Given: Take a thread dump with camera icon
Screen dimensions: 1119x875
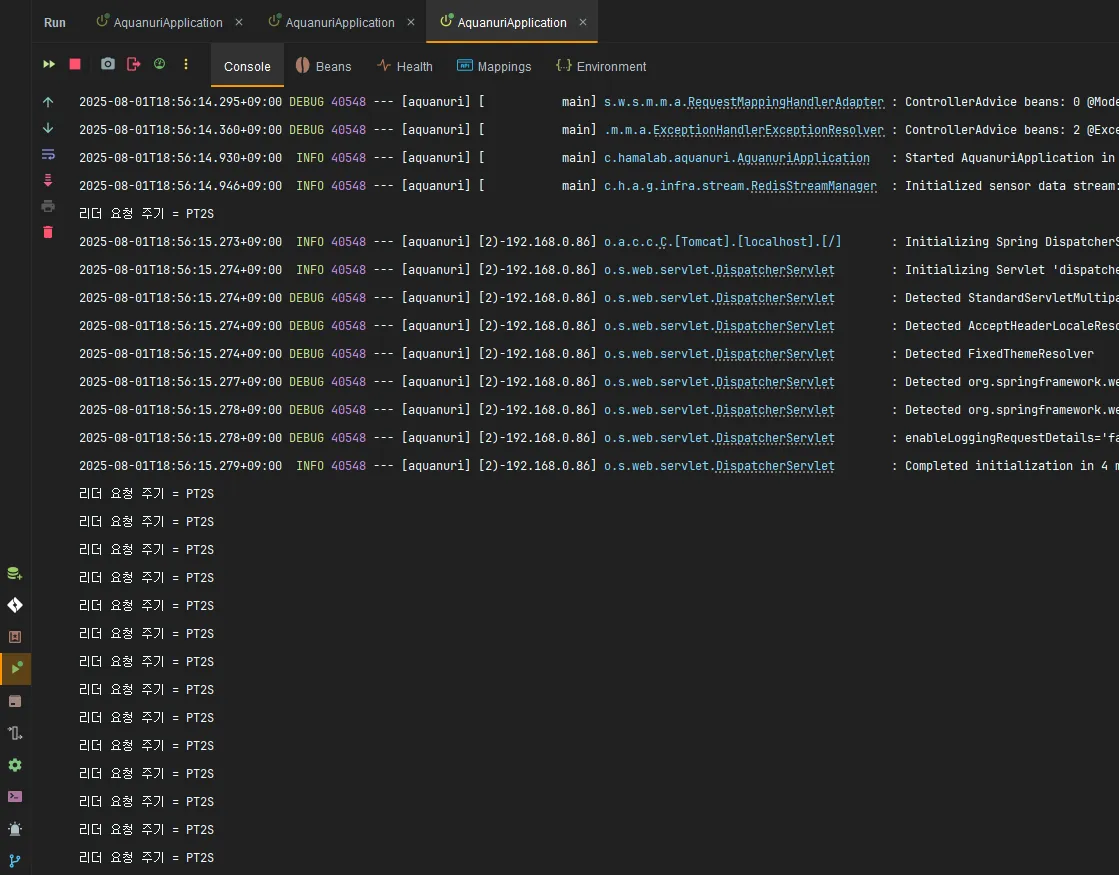Looking at the screenshot, I should tap(108, 64).
